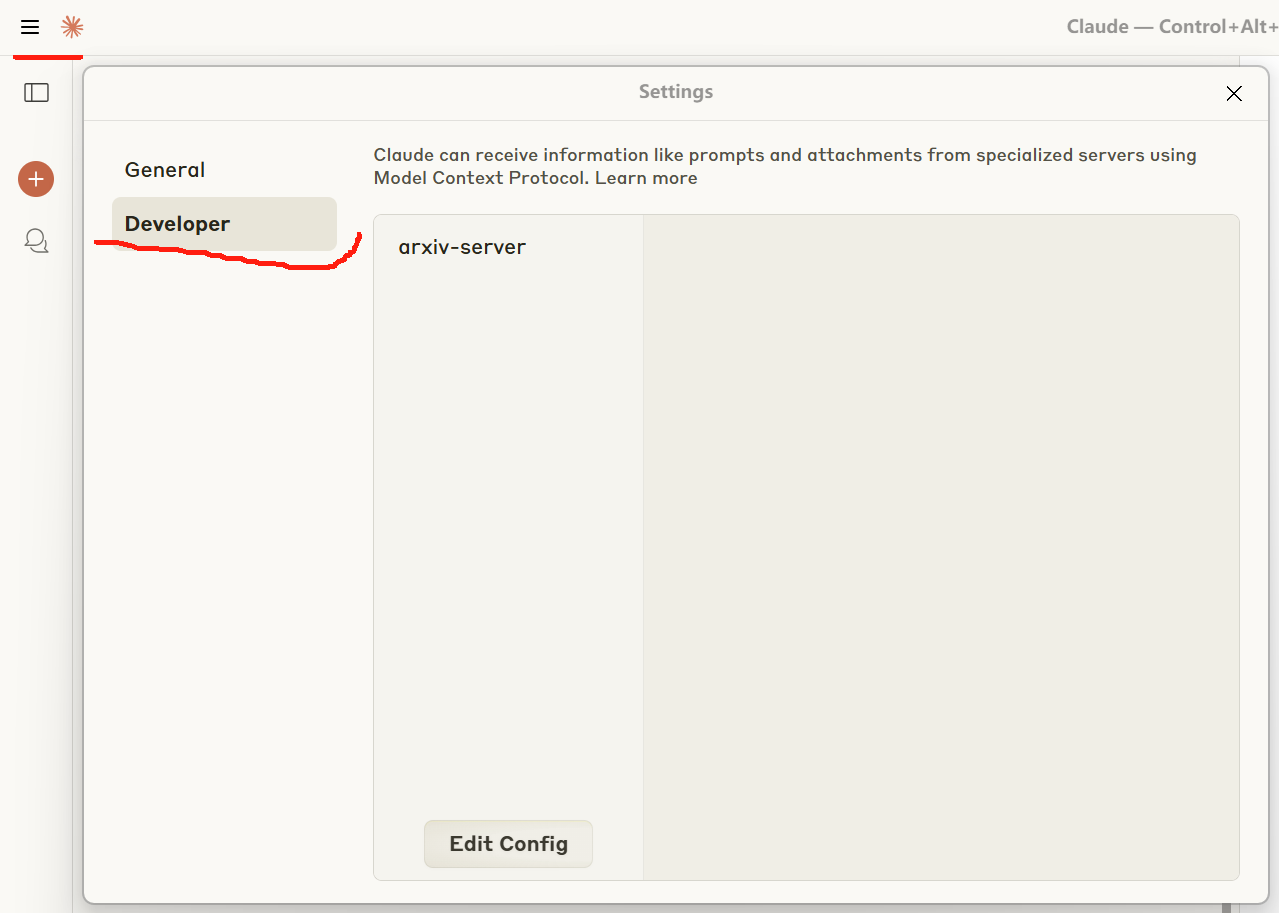Screen dimensions: 1279x913
Task: Click the Settings dialog title
Action: coord(676,92)
